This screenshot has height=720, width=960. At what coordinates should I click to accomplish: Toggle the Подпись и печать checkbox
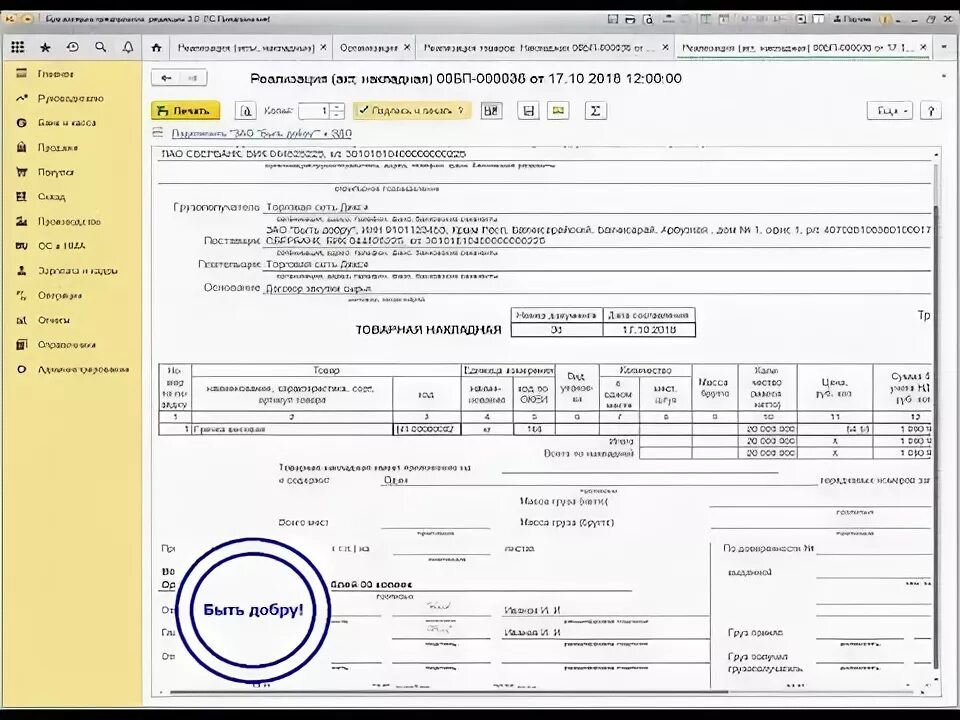click(364, 110)
